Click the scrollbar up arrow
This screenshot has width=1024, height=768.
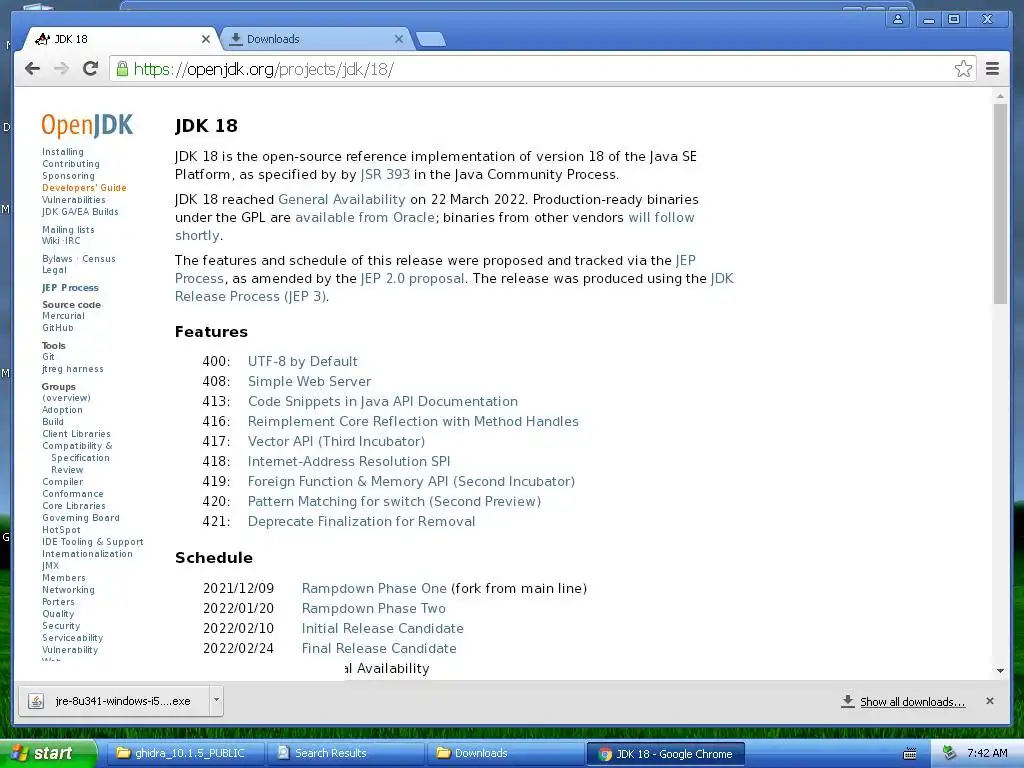coord(1000,96)
